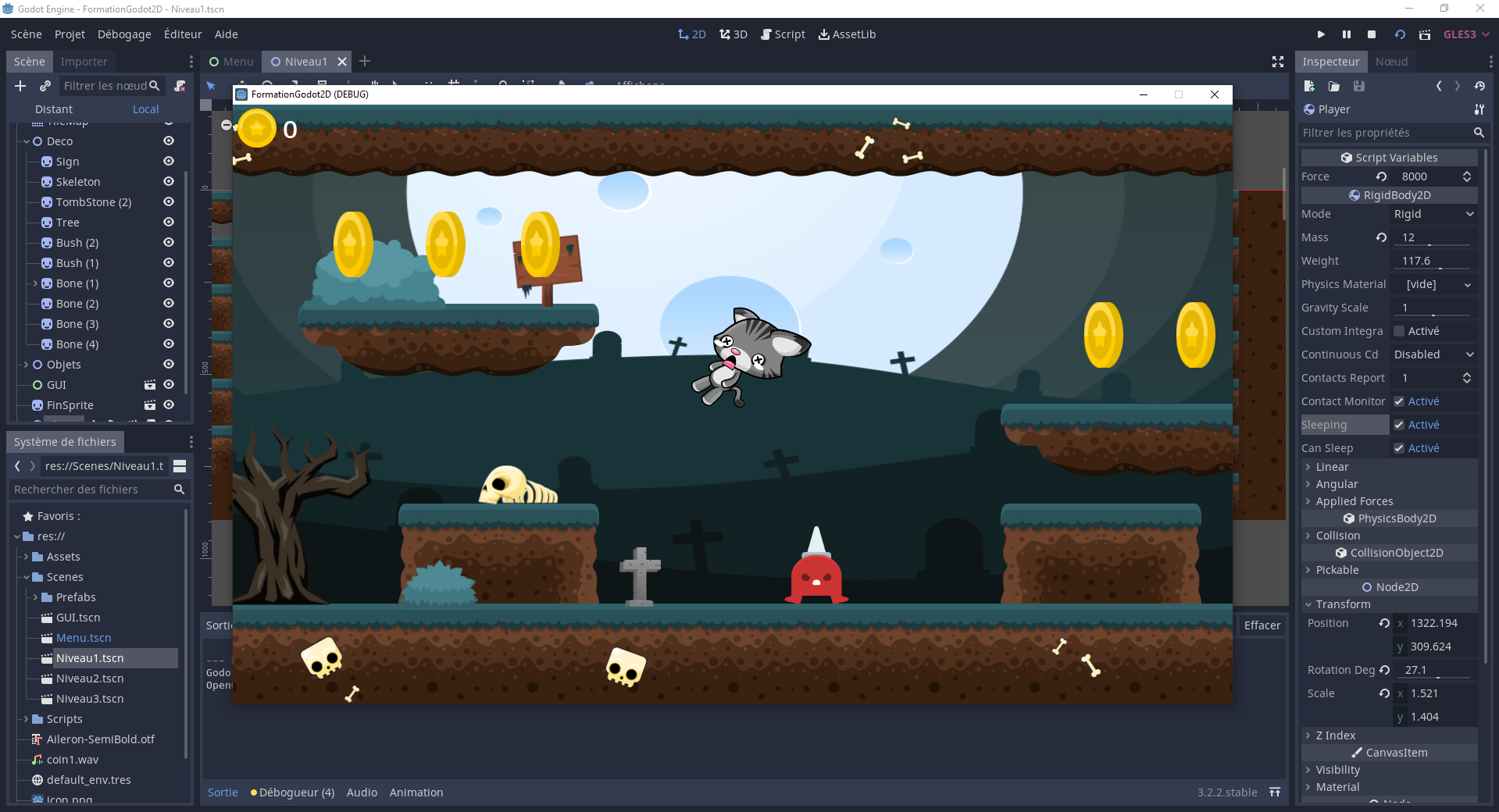This screenshot has width=1499, height=812.
Task: Expand the Prefabs folder
Action: (x=36, y=597)
